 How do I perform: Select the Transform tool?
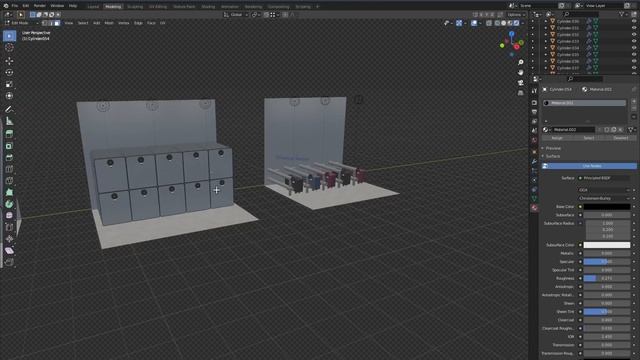pos(9,96)
